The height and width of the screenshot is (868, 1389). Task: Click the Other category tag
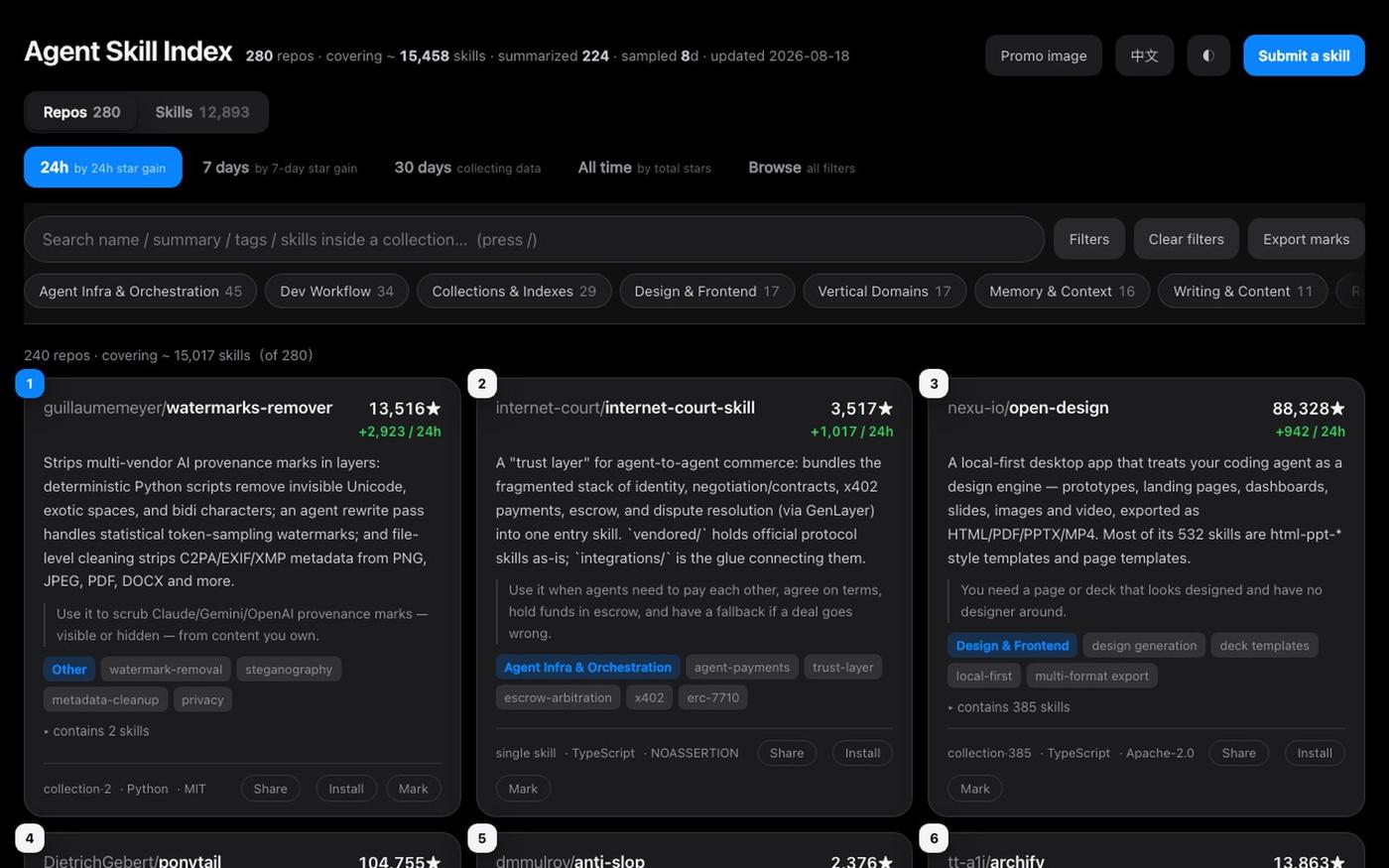coord(69,670)
